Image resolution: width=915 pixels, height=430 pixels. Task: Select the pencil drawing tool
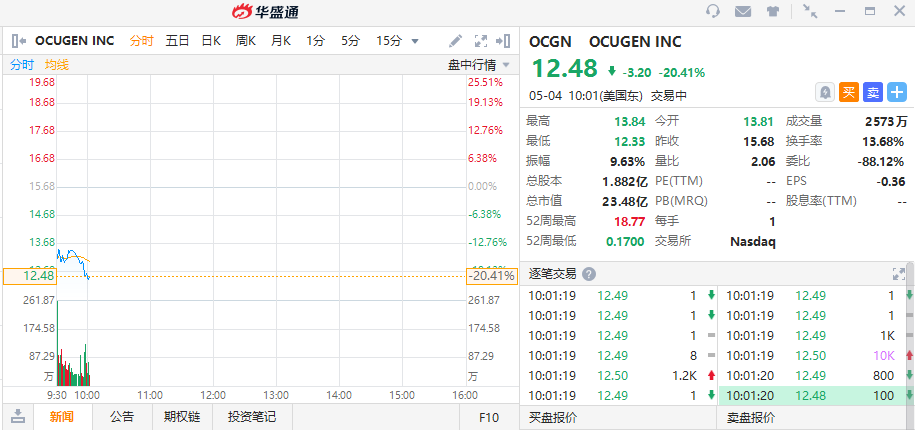coord(456,41)
